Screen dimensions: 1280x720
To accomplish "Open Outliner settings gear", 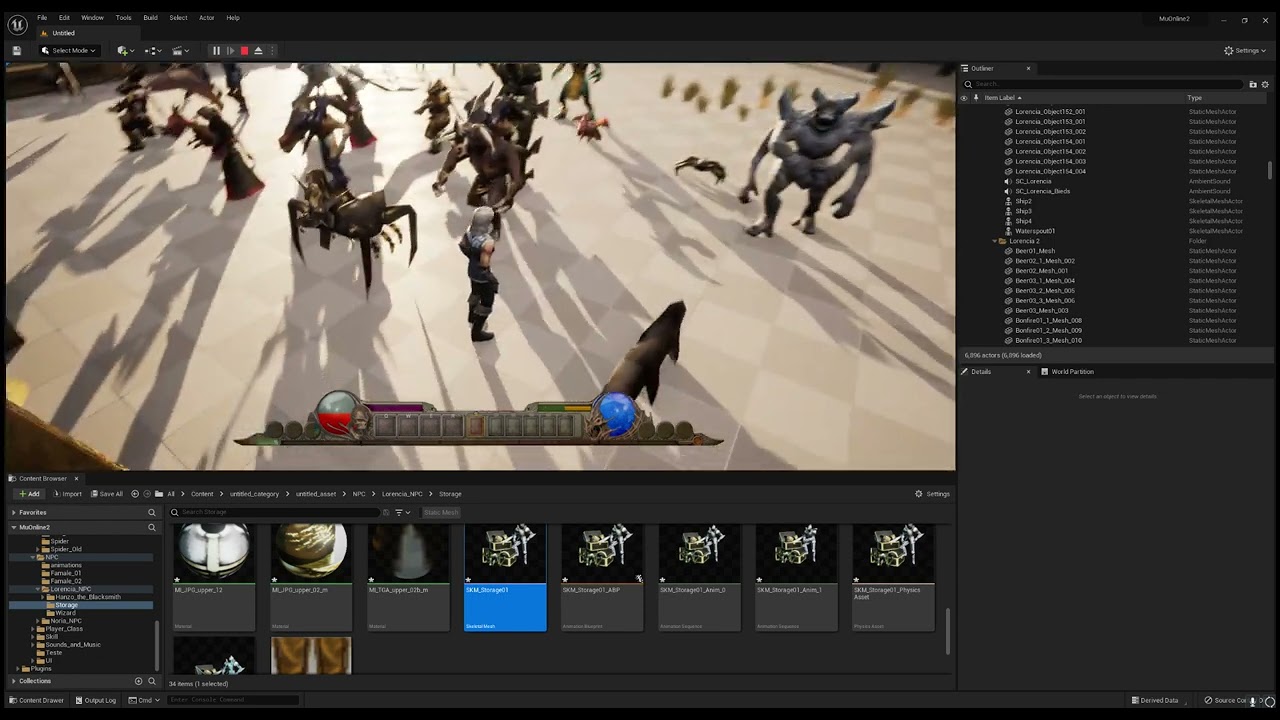I will pyautogui.click(x=1265, y=85).
